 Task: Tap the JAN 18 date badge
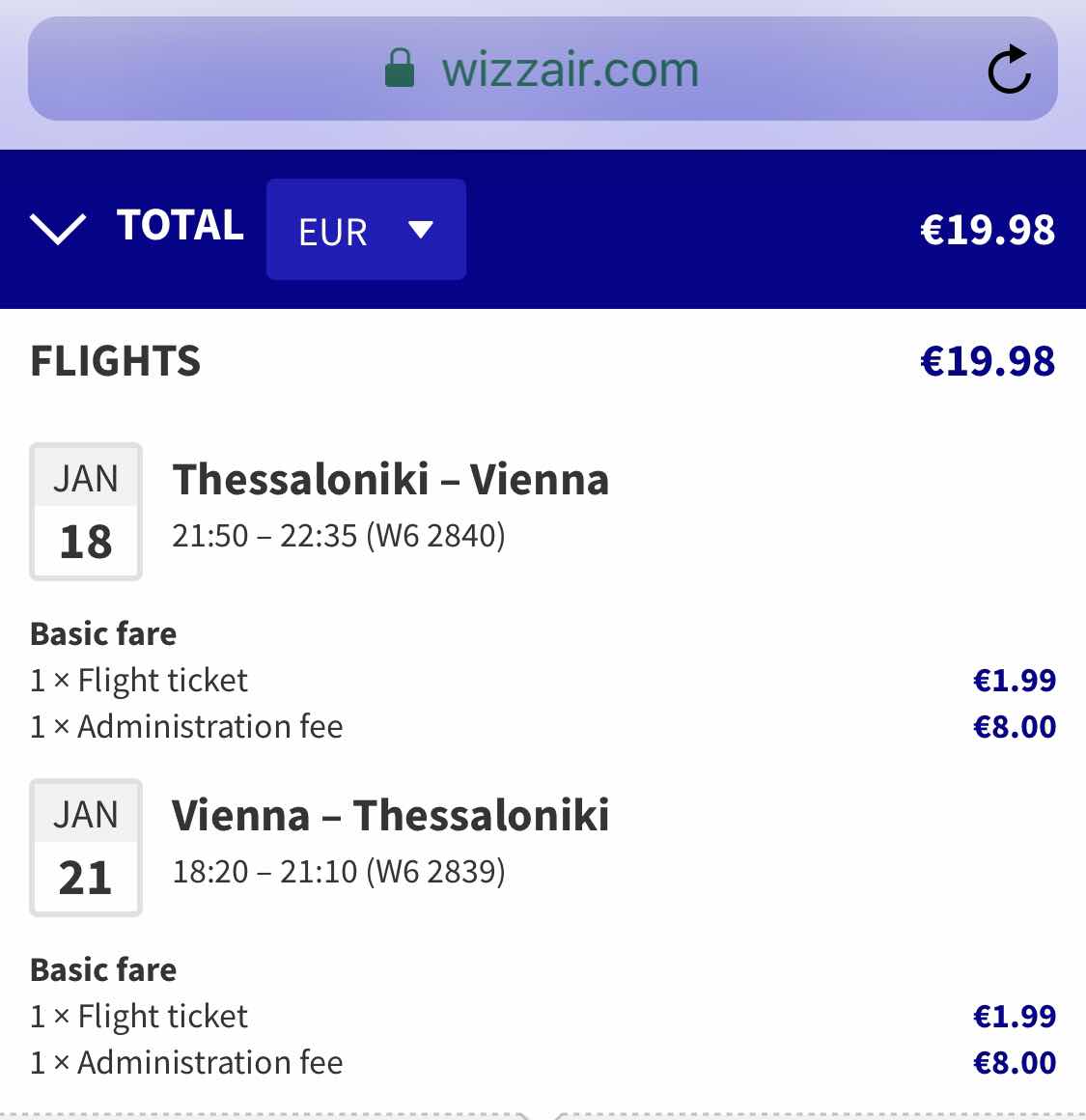tap(86, 512)
